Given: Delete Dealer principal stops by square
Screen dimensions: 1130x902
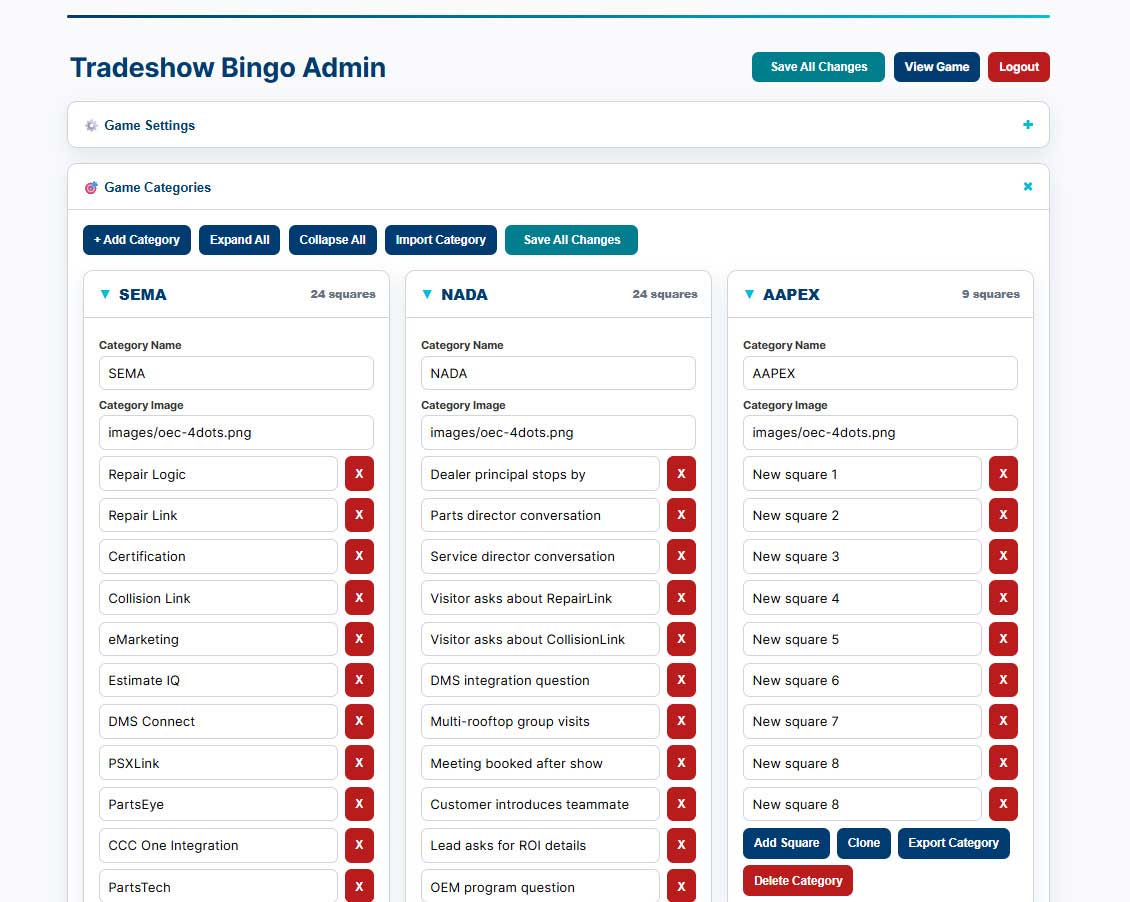Looking at the screenshot, I should pyautogui.click(x=681, y=473).
